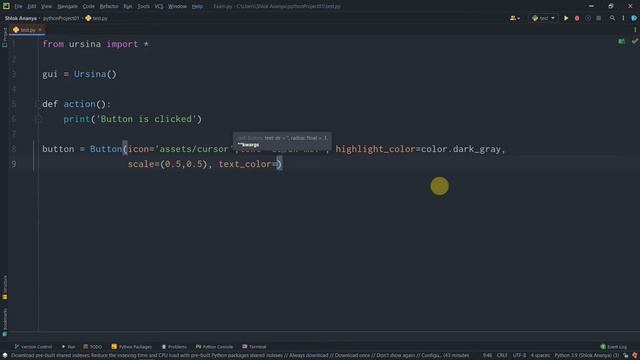The image size is (640, 360).
Task: Click the inspections checkmark icon in editor
Action: coord(635,41)
